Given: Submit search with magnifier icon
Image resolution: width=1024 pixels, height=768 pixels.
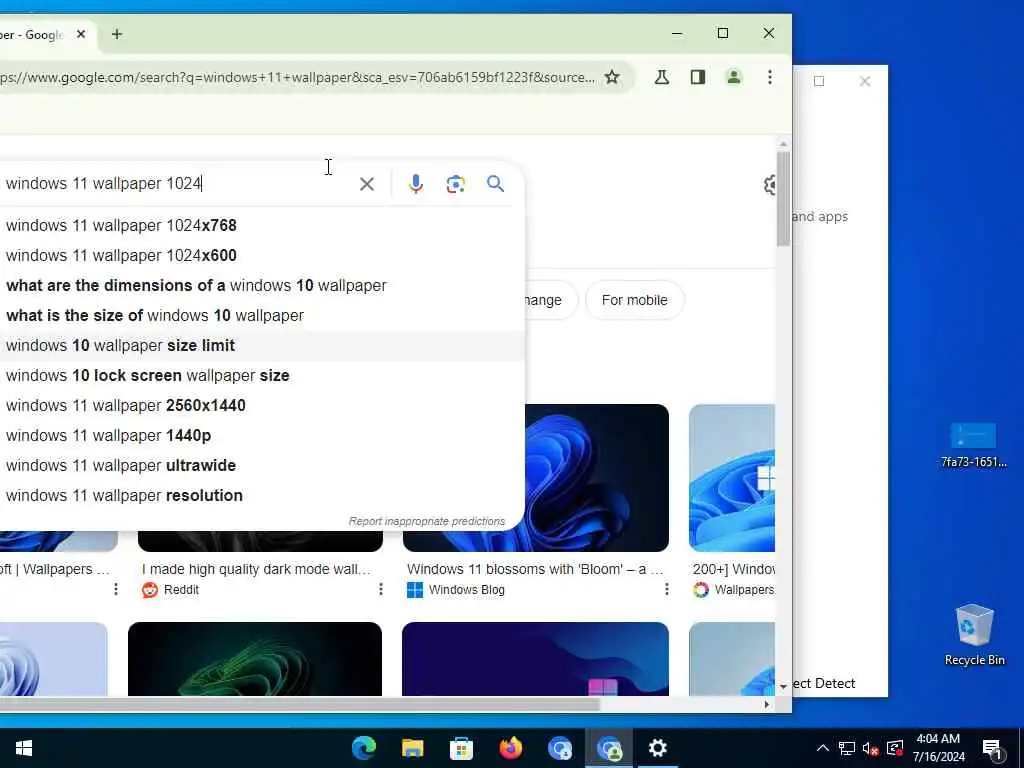Looking at the screenshot, I should click(x=495, y=184).
